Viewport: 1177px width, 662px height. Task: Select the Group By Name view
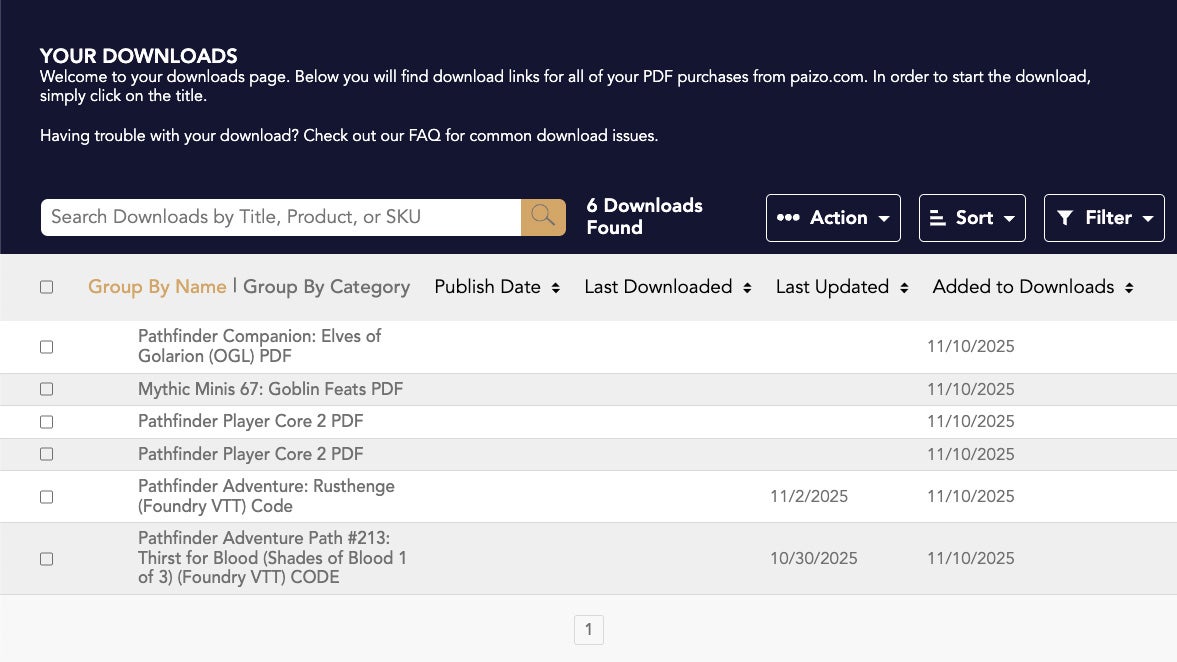click(157, 287)
